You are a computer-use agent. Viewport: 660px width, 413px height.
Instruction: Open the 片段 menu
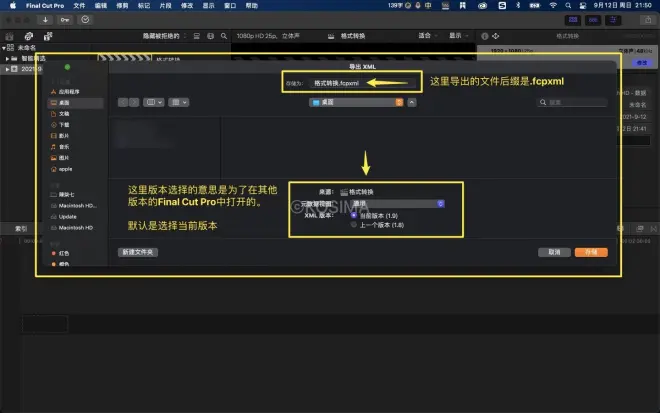tap(165, 5)
